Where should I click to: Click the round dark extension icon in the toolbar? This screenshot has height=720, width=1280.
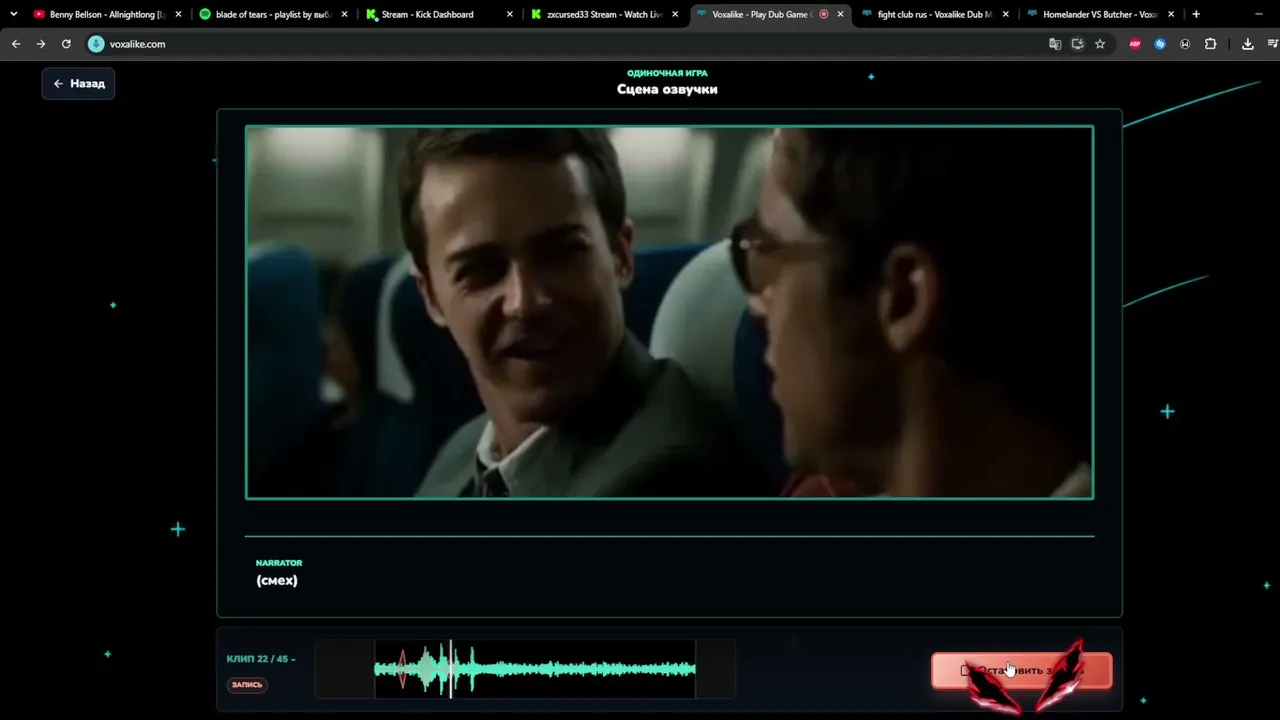(x=1185, y=44)
